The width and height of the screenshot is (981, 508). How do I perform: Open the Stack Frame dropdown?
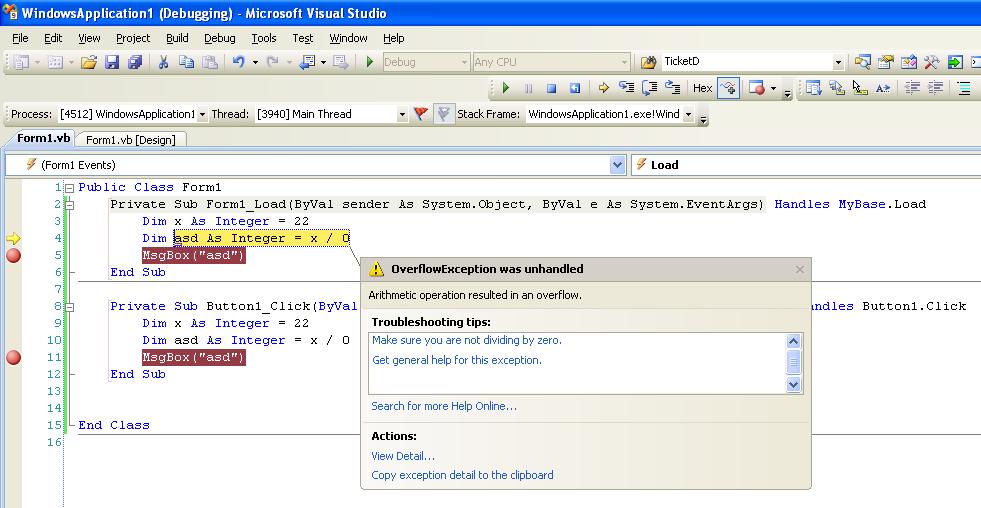[x=688, y=114]
